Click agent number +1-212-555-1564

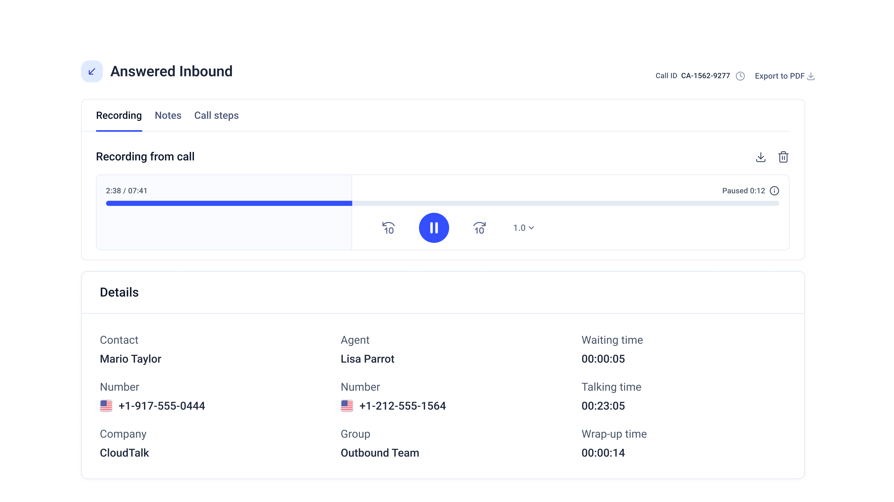(403, 406)
